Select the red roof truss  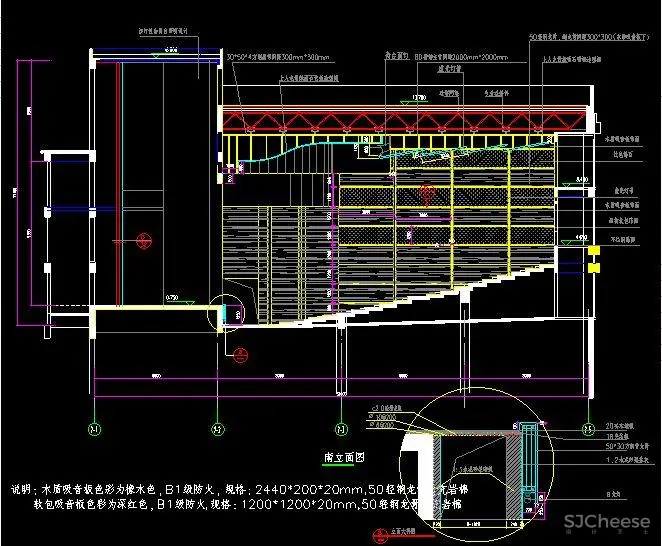(404, 119)
